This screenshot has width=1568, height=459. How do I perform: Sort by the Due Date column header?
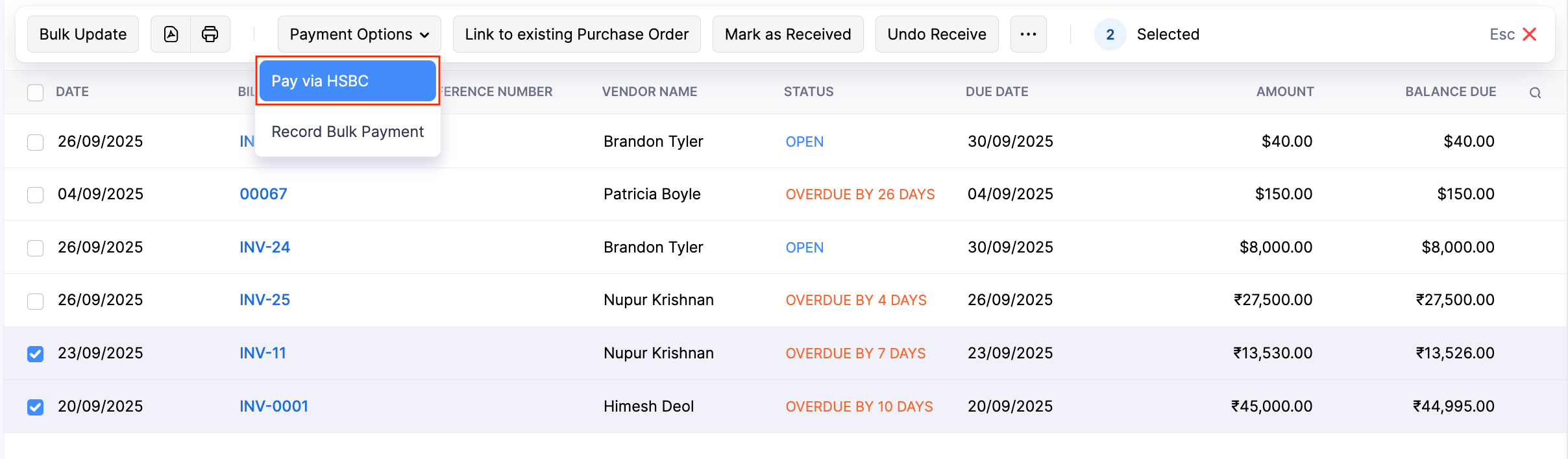997,92
